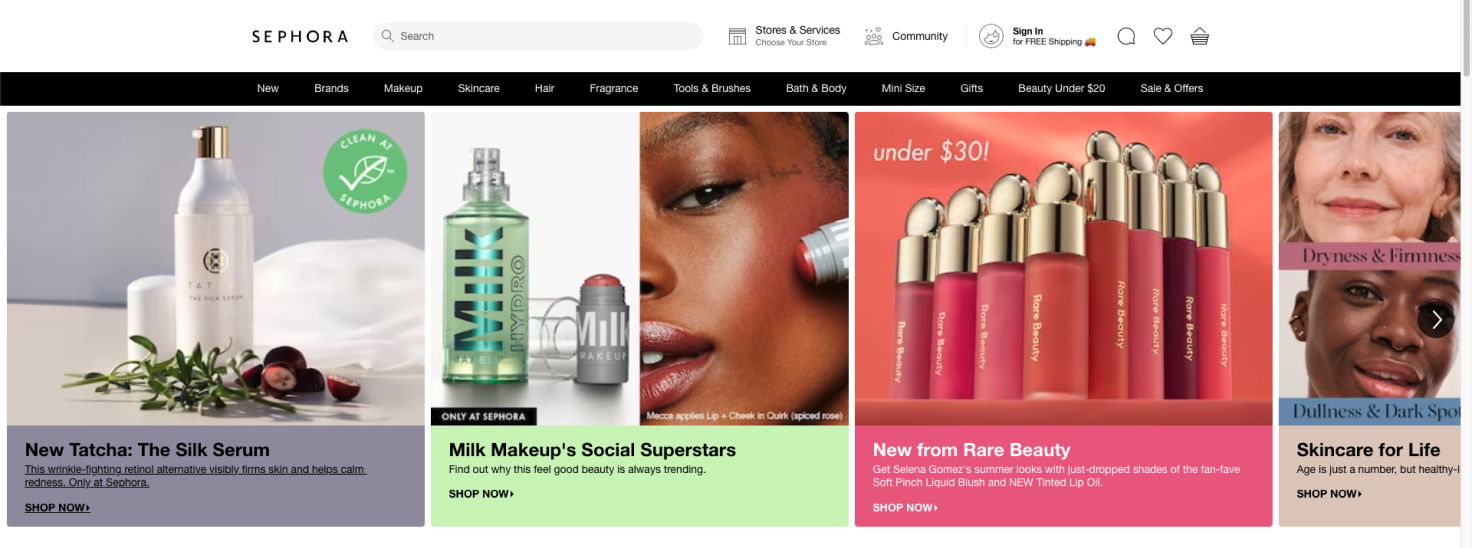Viewport: 1472px width, 548px height.
Task: Open the shopping basket icon
Action: (x=1200, y=37)
